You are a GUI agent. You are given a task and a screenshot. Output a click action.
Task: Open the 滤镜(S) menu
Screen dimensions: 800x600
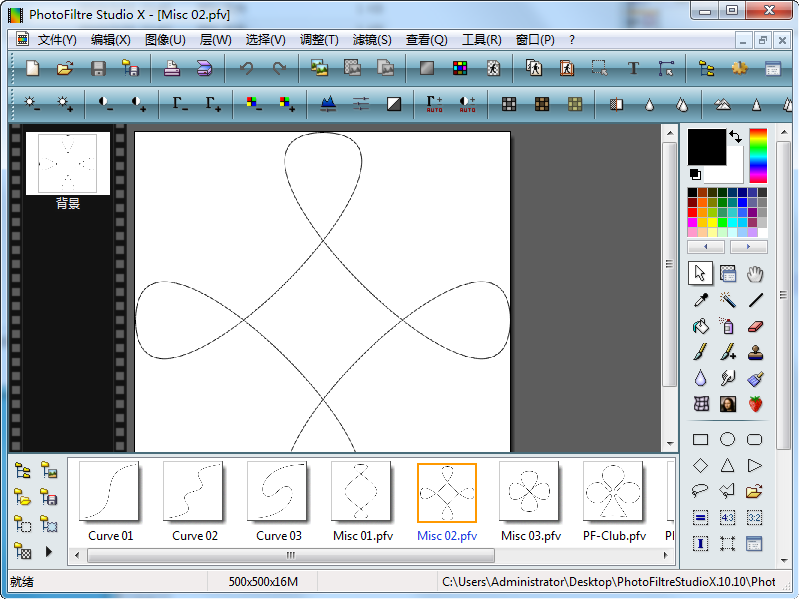pos(372,40)
